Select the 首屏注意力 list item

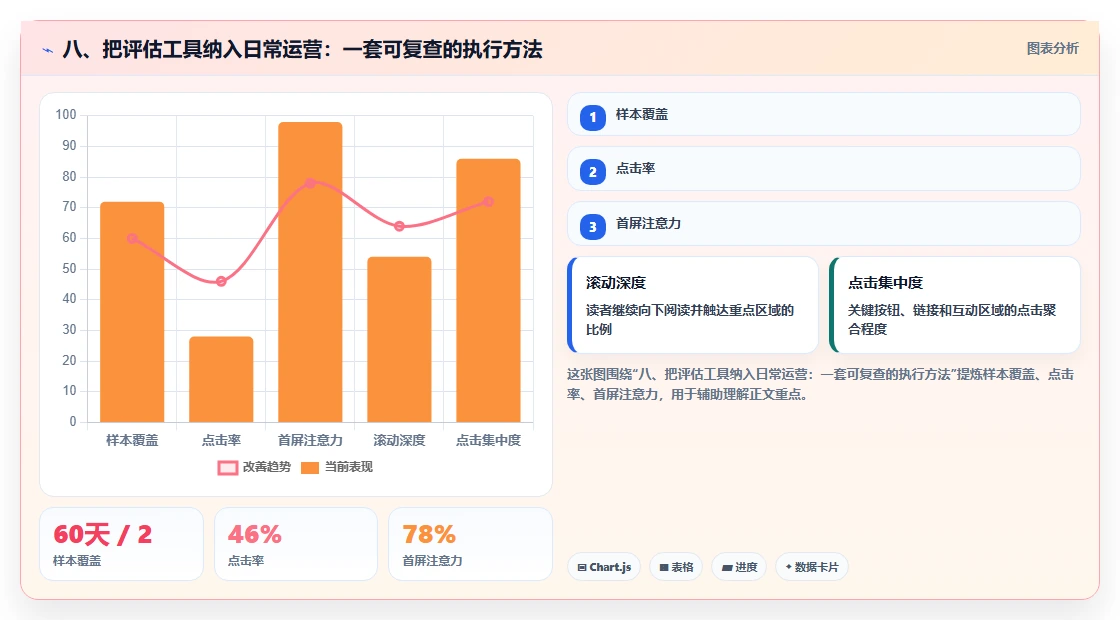tap(824, 224)
